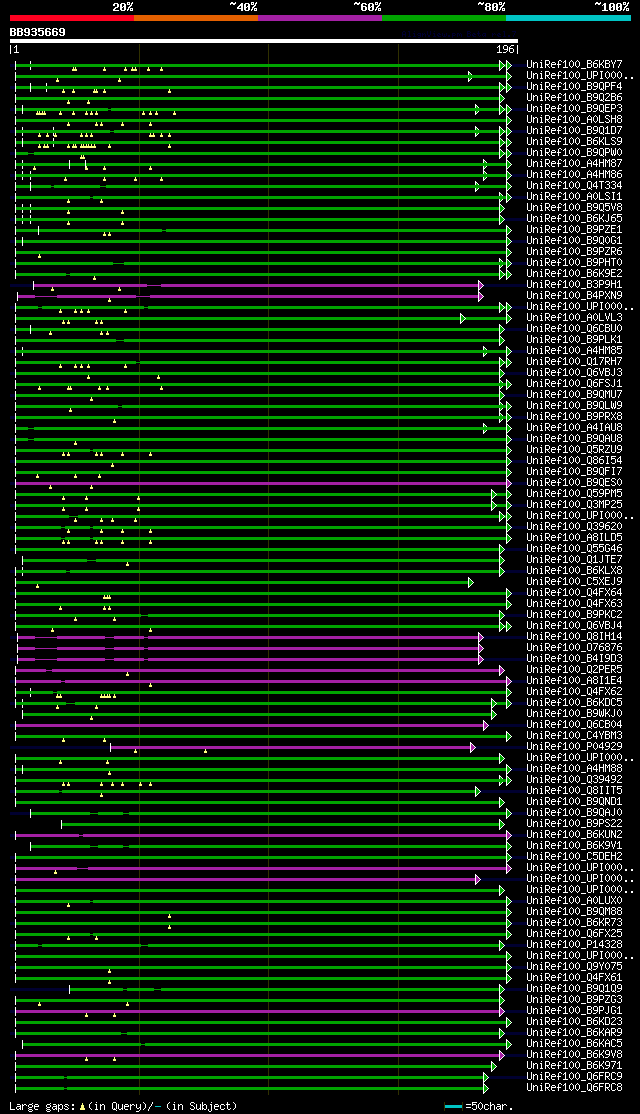640x1114 pixels.
Task: Select the UniRef100_B6KAC5 label
Action: (x=575, y=1044)
